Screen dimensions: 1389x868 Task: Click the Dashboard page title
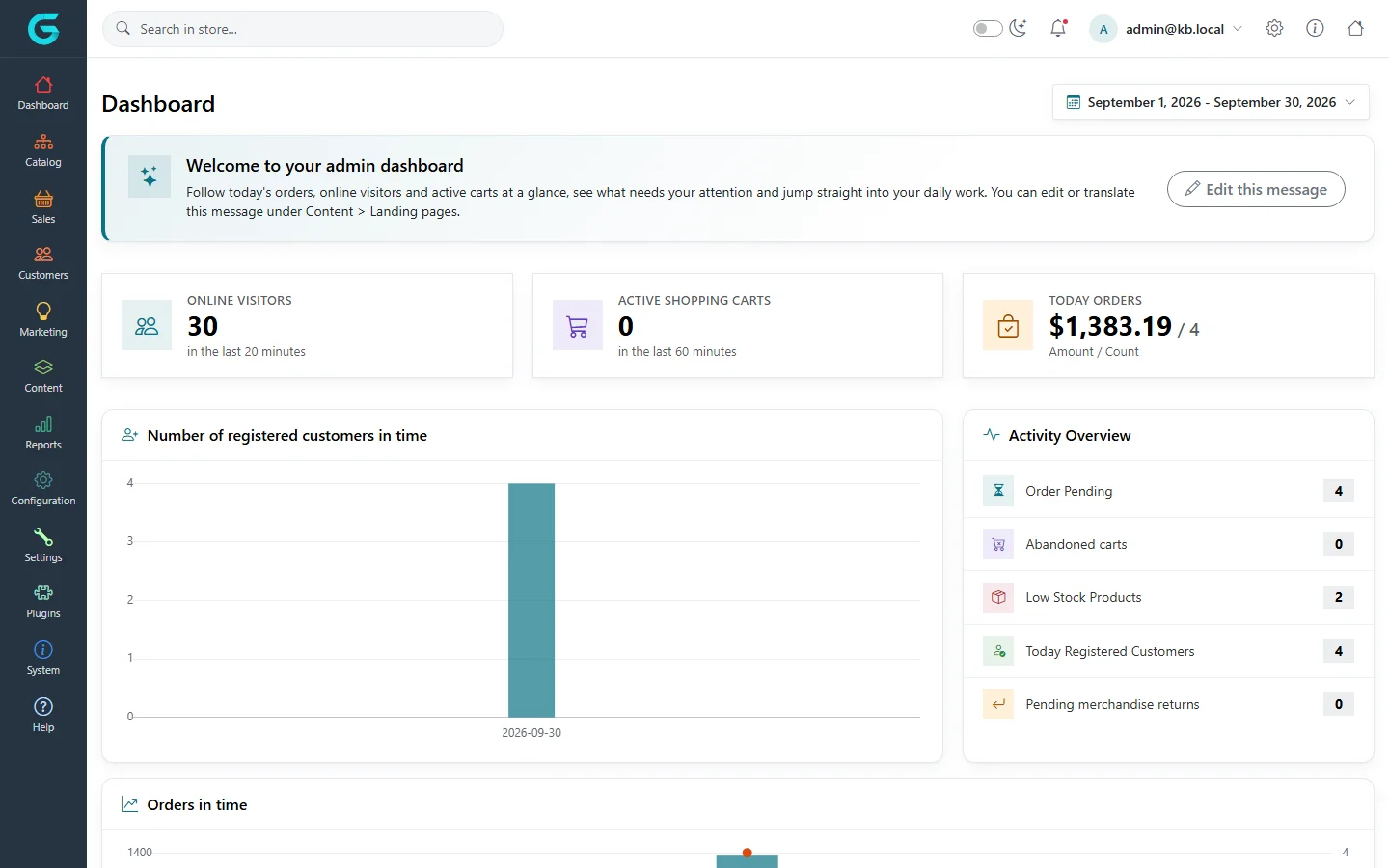(x=158, y=104)
